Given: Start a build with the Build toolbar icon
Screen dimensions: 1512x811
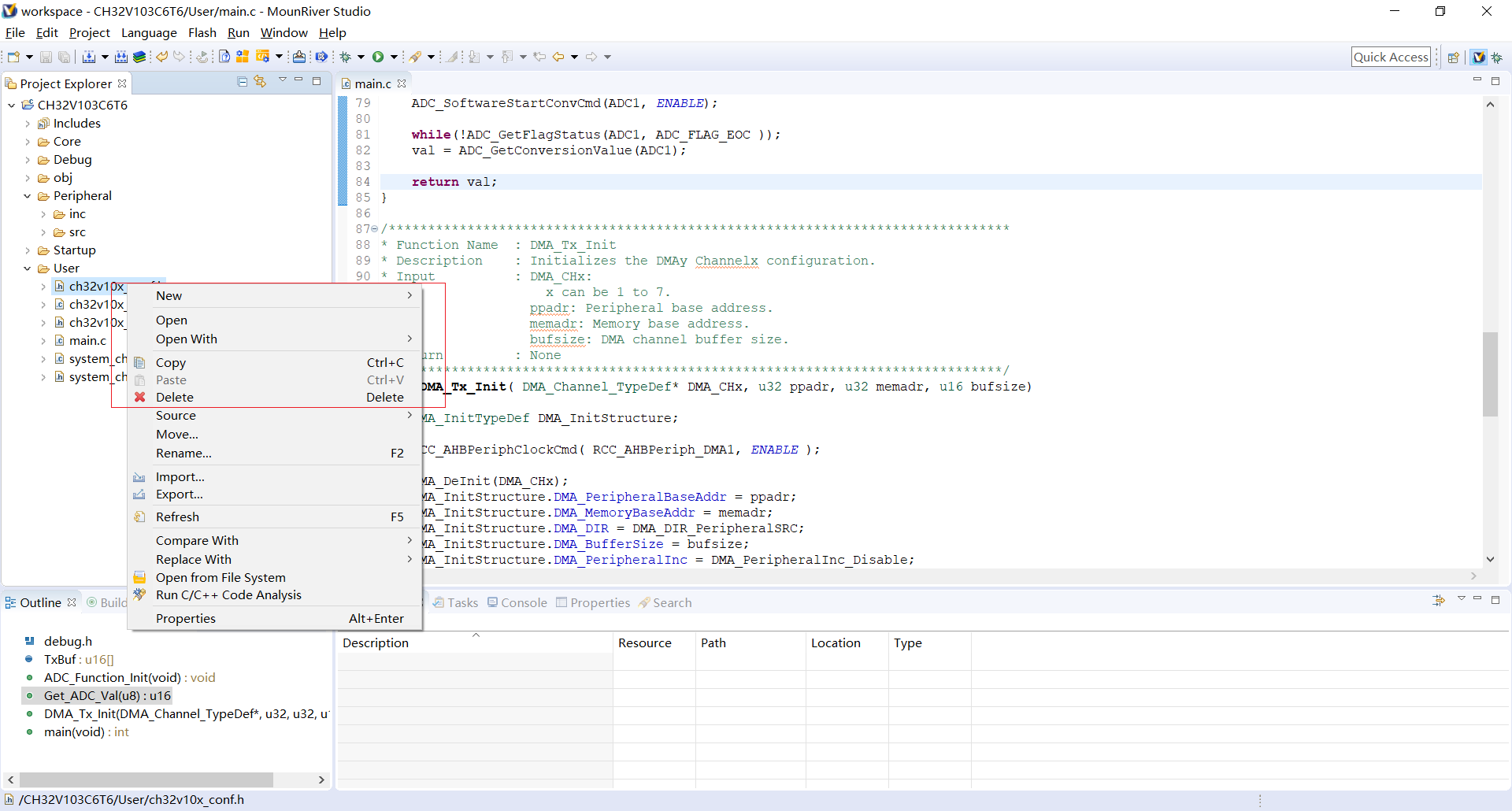Looking at the screenshot, I should (91, 56).
